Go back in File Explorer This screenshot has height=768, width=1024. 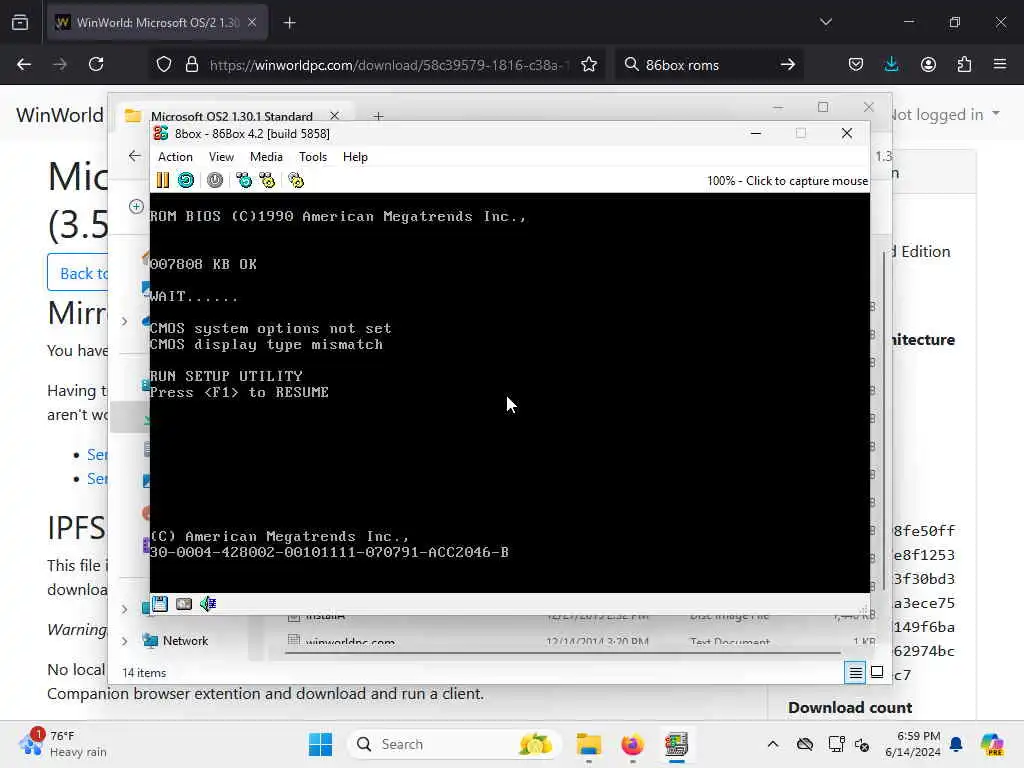coord(135,156)
